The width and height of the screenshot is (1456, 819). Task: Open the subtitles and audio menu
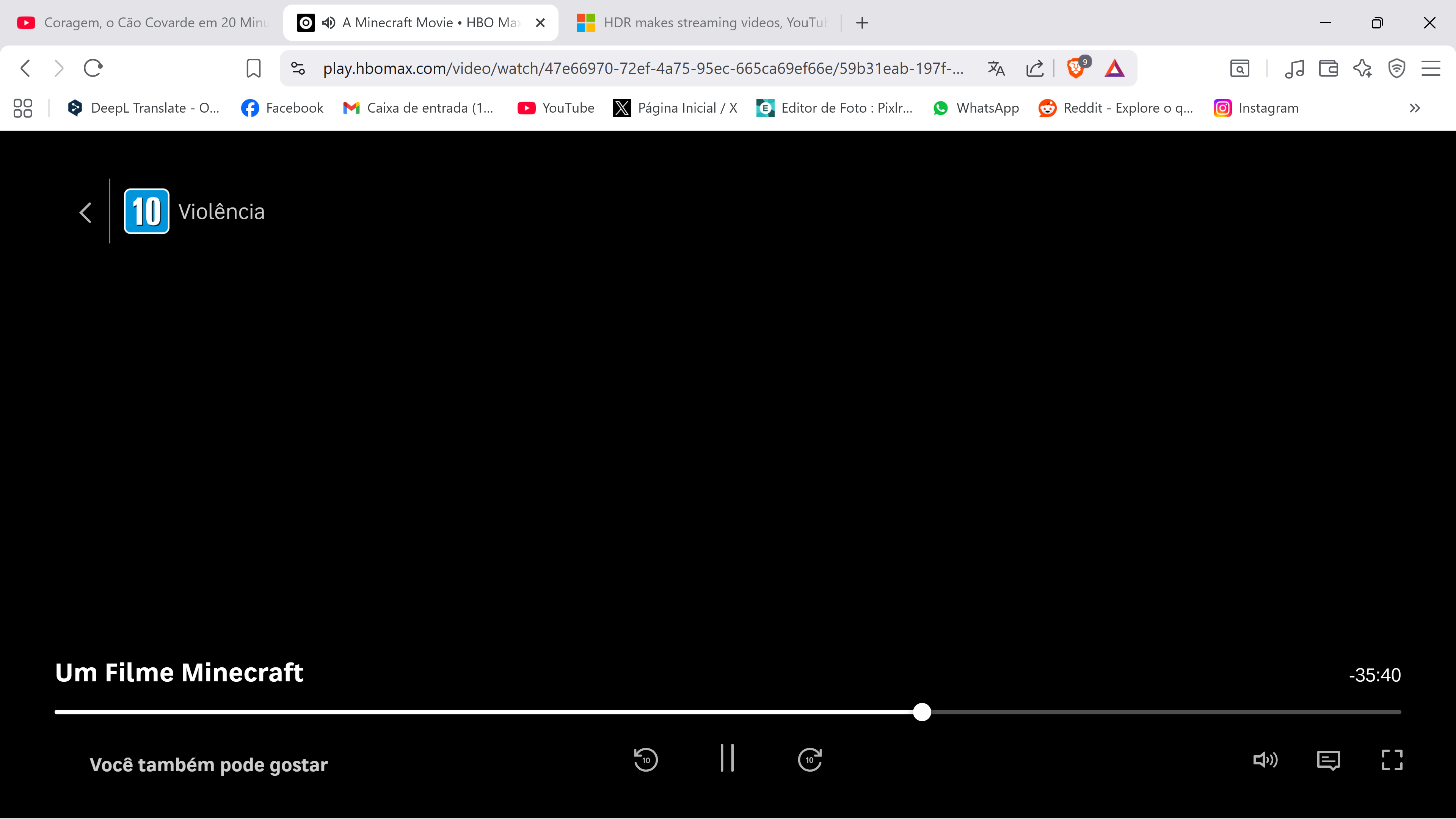pyautogui.click(x=1328, y=760)
